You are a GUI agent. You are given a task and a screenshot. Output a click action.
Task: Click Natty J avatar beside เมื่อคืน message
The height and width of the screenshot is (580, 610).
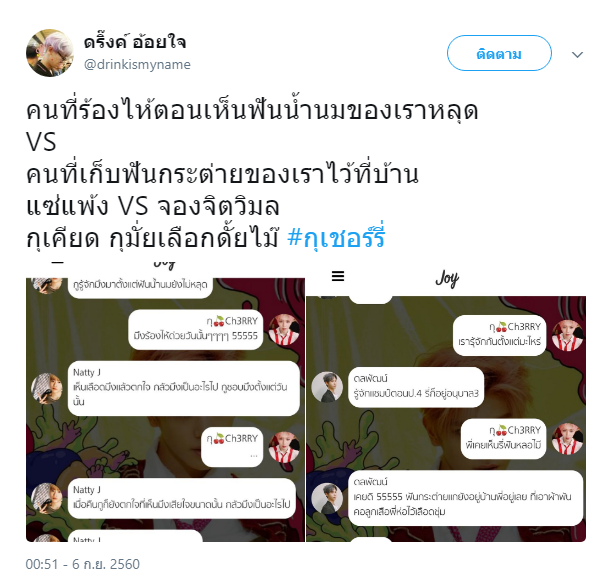[46, 499]
